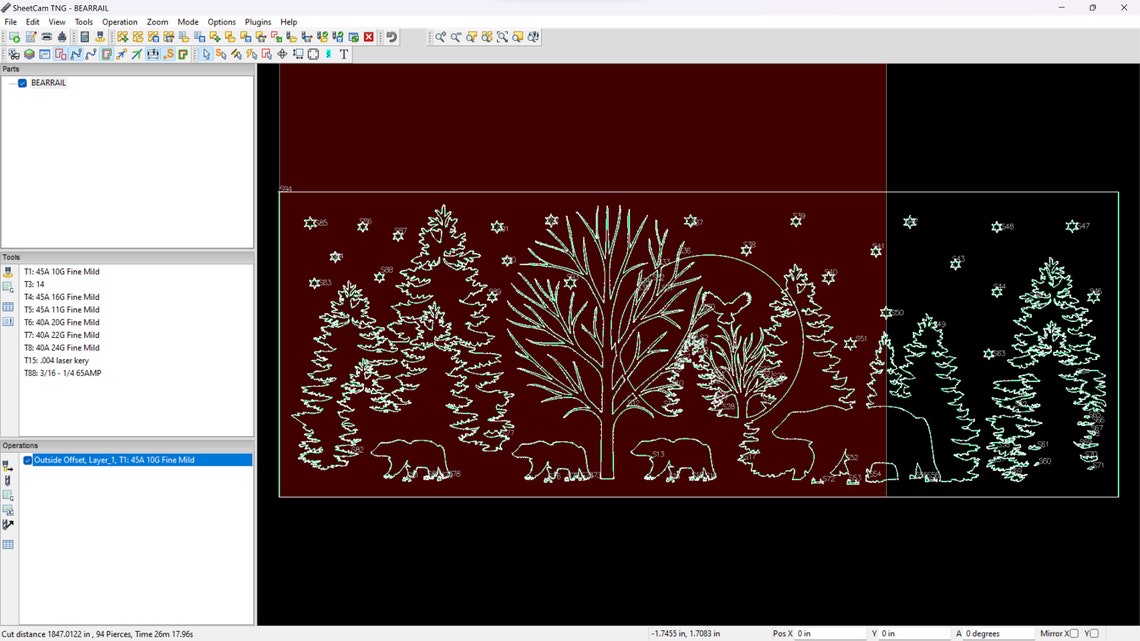Select the arrow selection tool
This screenshot has width=1140, height=641.
(207, 54)
